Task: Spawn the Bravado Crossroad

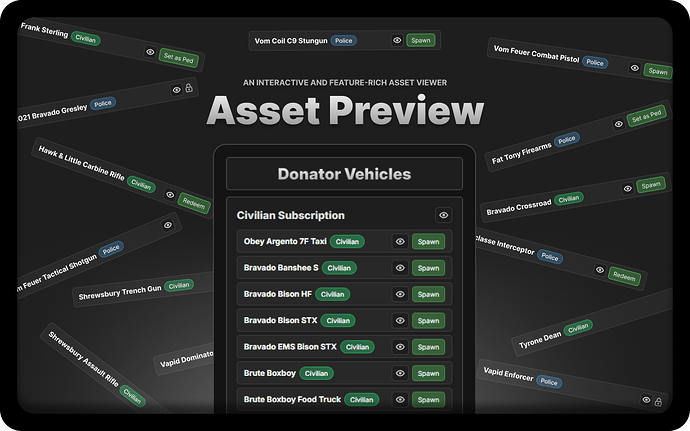Action: [651, 185]
